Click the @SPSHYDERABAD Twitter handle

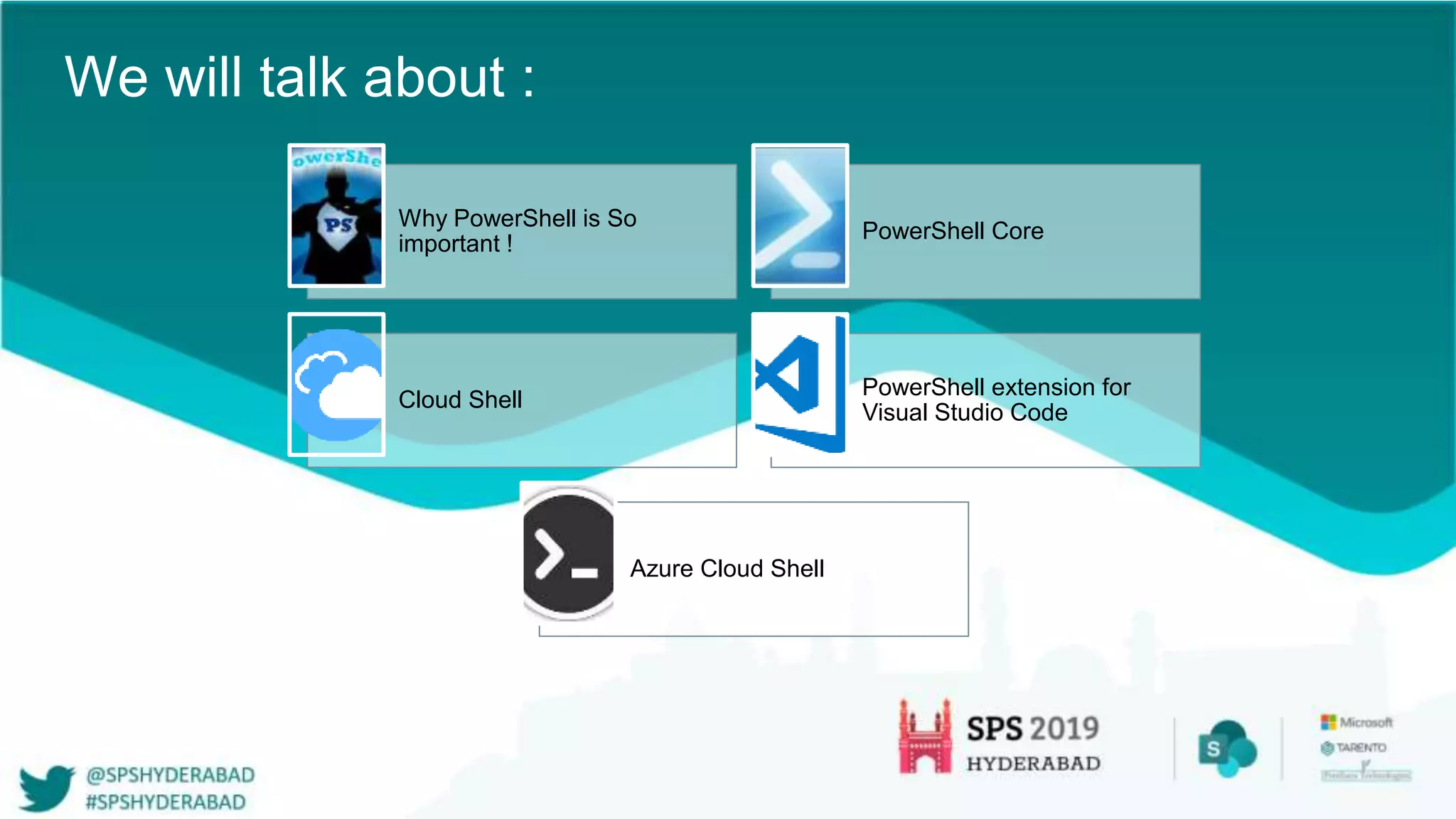tap(170, 775)
